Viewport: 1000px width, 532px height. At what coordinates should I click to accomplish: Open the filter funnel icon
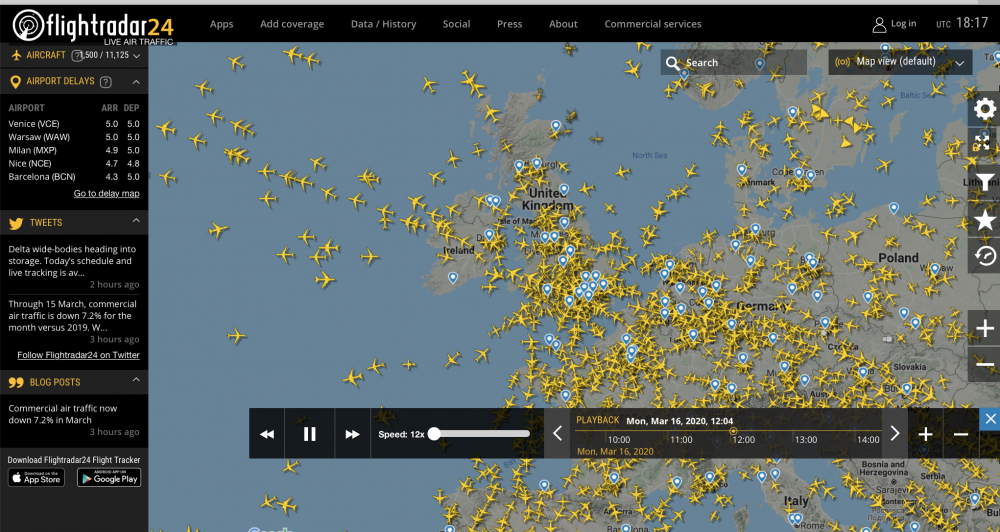tap(985, 182)
